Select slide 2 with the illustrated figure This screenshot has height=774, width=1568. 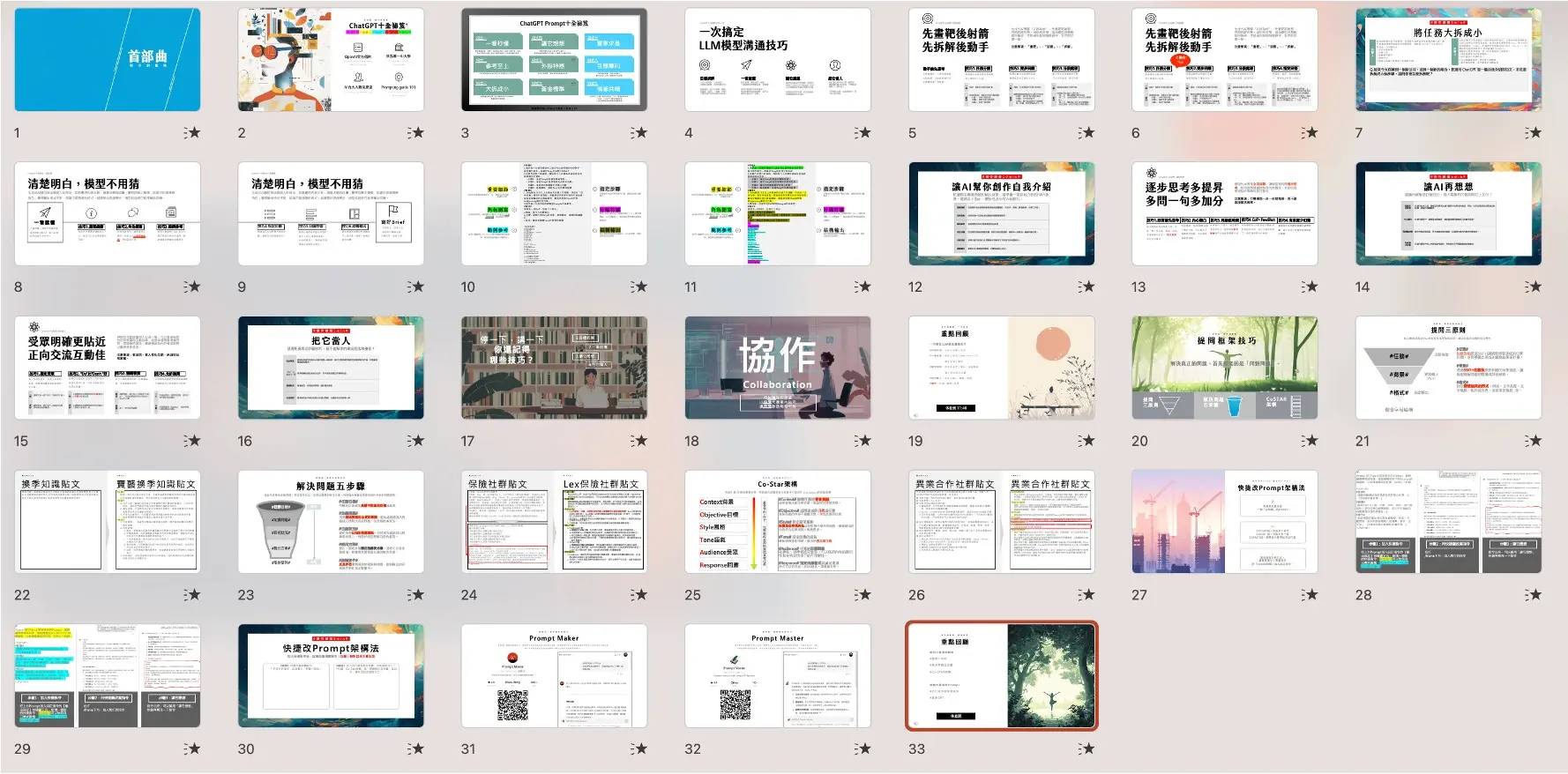point(331,60)
